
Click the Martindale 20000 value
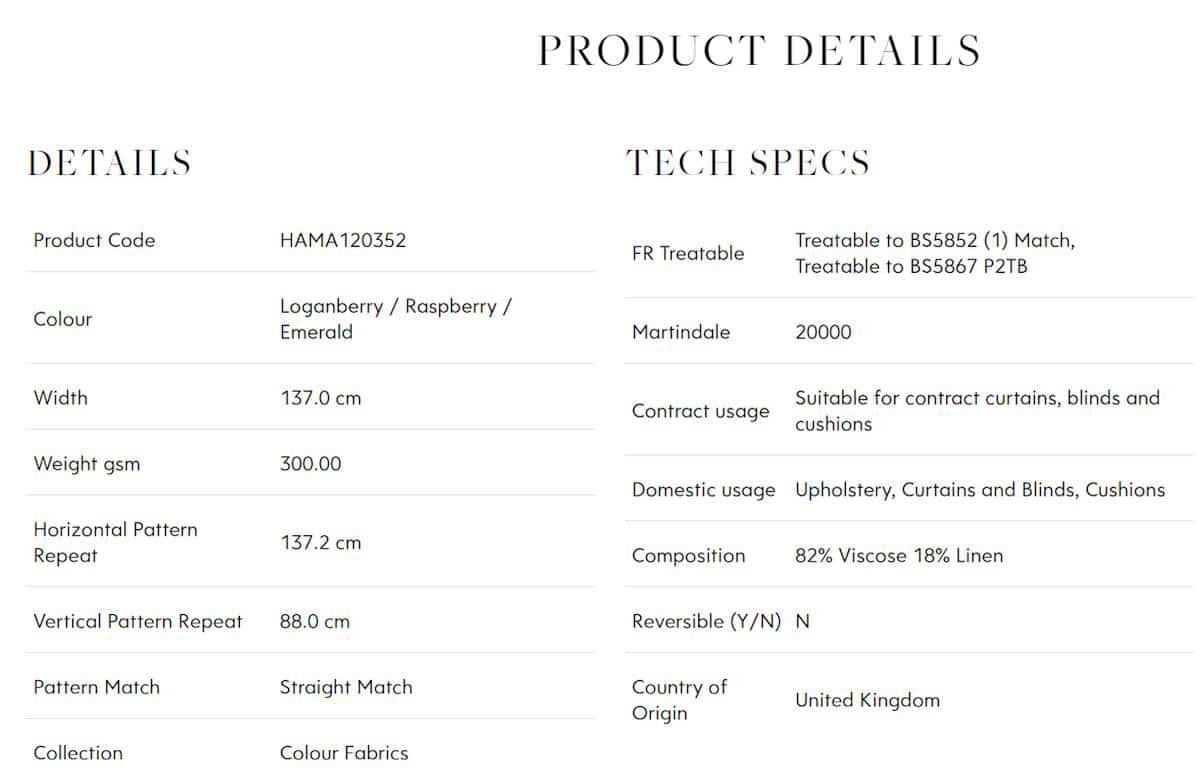pos(823,332)
